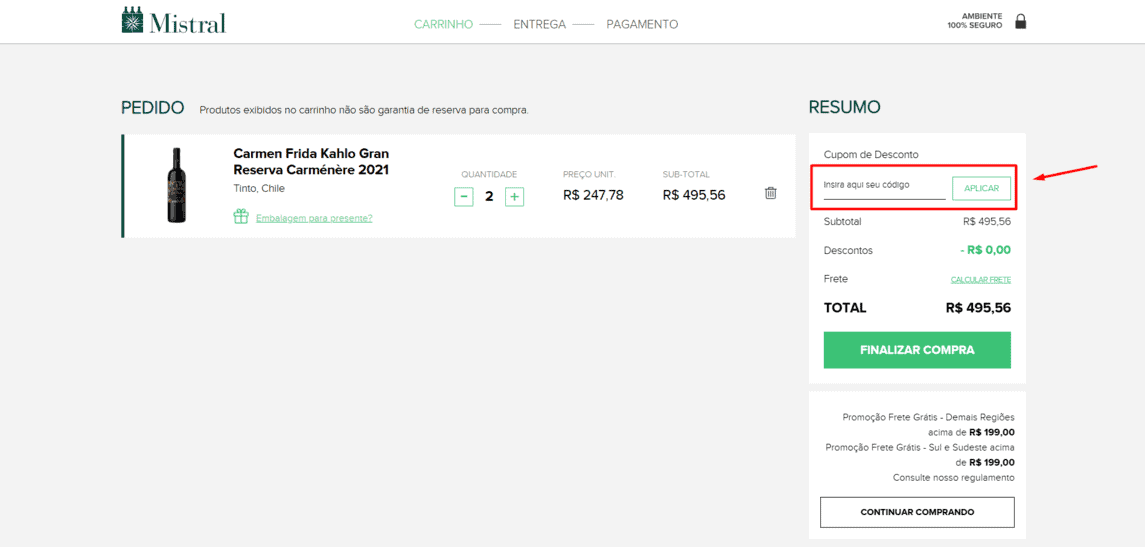Screen dimensions: 1145x547
Task: Select the RESUMO heading
Action: click(844, 107)
